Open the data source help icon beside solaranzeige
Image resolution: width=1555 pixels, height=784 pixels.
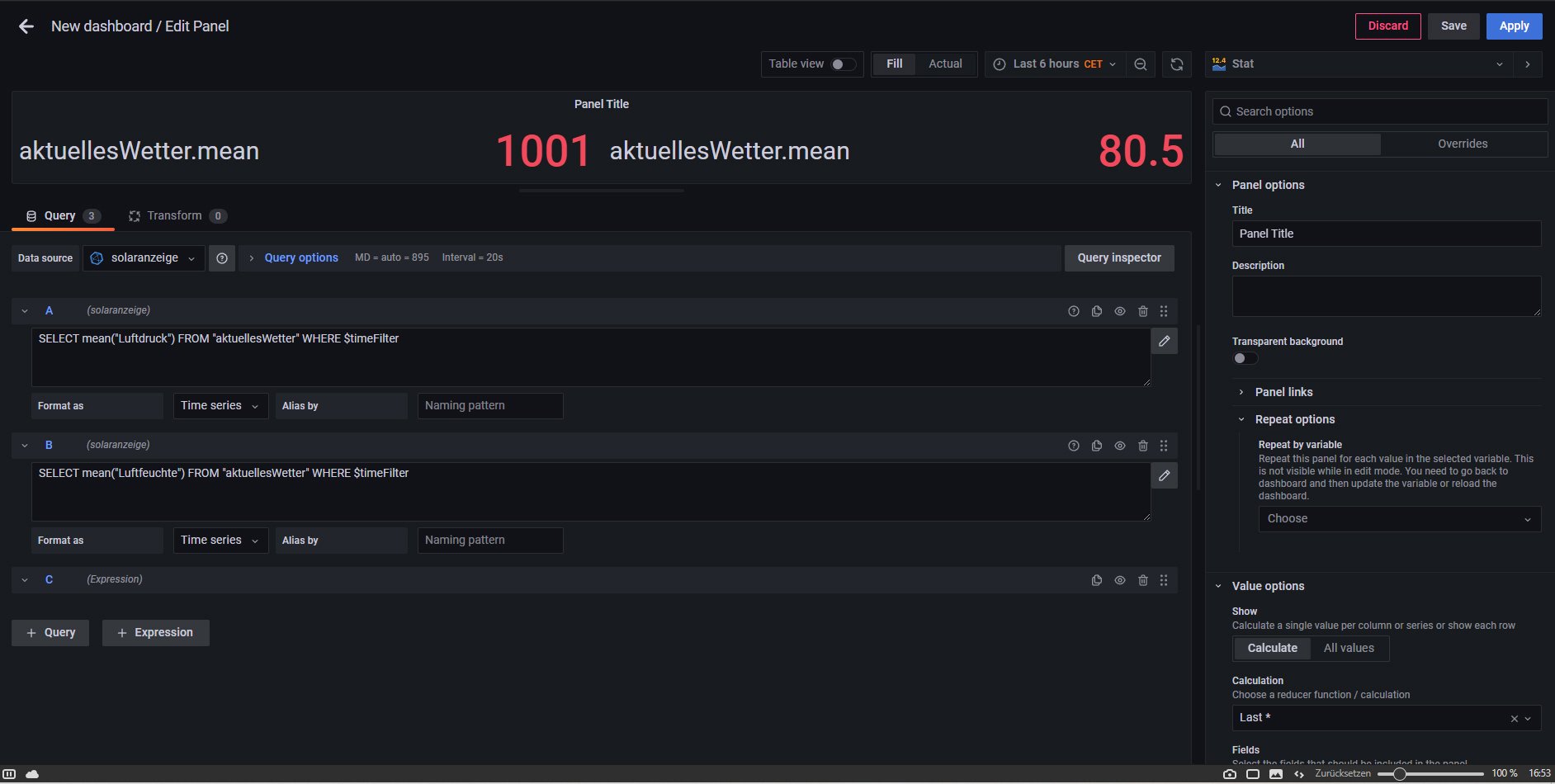[222, 258]
